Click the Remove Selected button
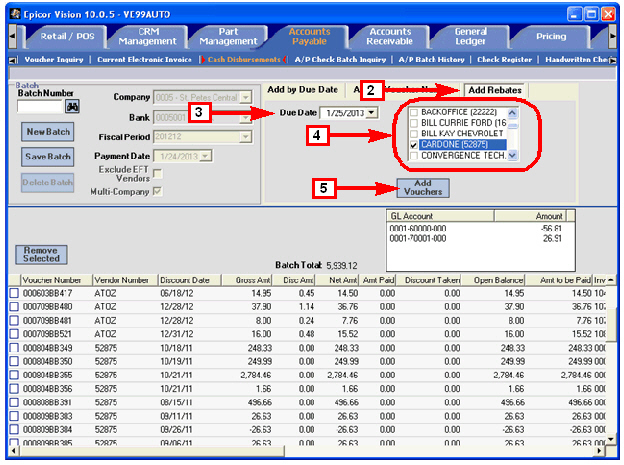The width and height of the screenshot is (624, 465). [x=41, y=254]
